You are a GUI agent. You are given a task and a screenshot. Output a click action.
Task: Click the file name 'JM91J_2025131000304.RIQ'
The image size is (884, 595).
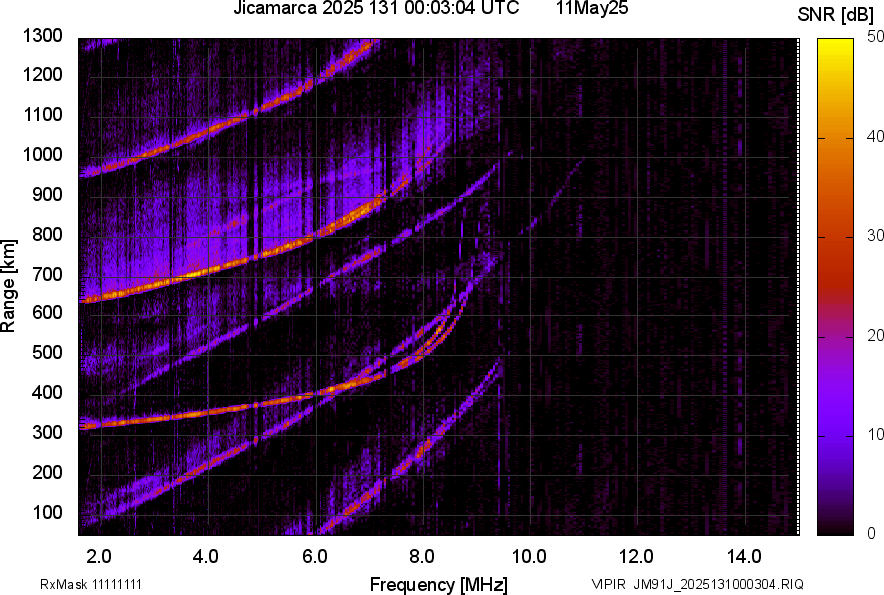(718, 584)
